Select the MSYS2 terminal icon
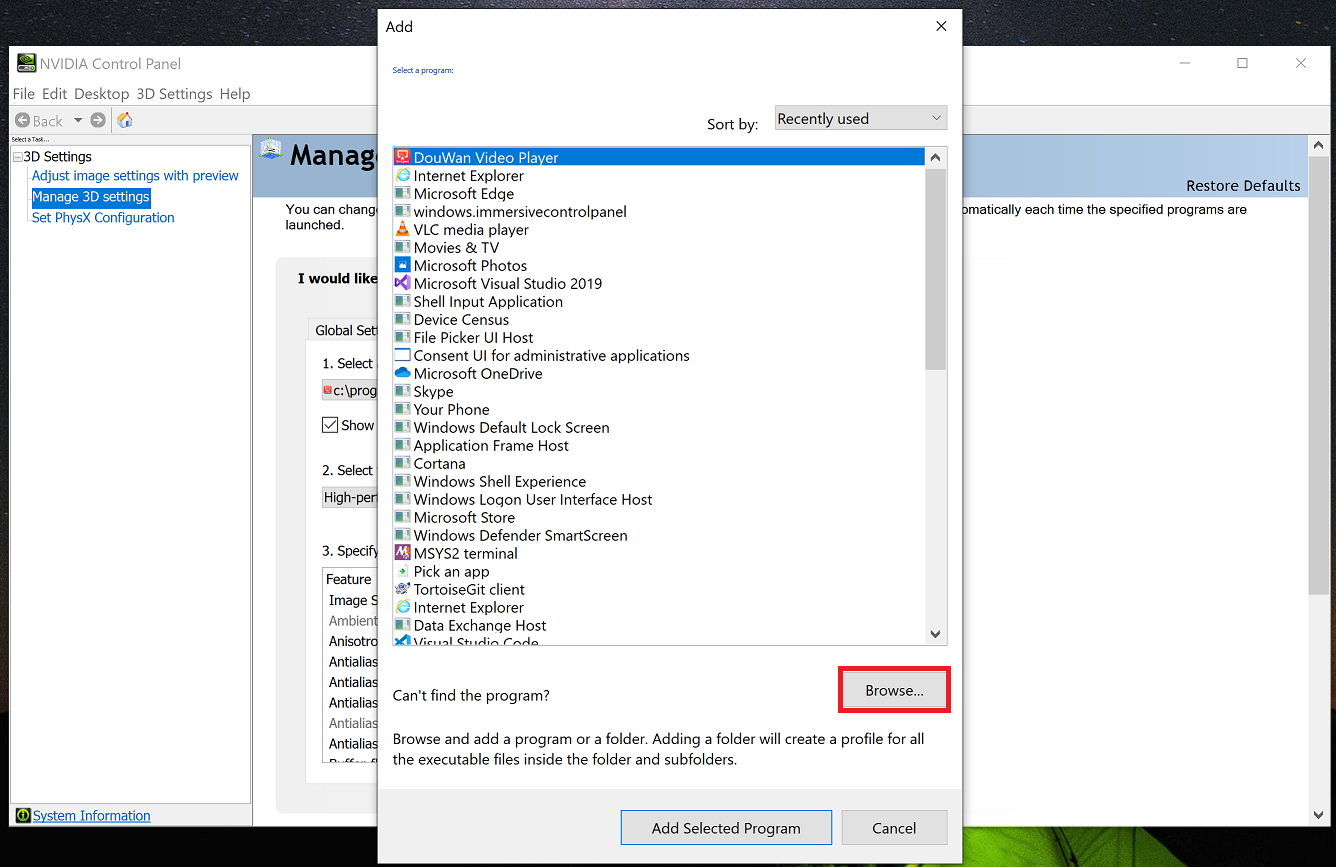 point(403,553)
